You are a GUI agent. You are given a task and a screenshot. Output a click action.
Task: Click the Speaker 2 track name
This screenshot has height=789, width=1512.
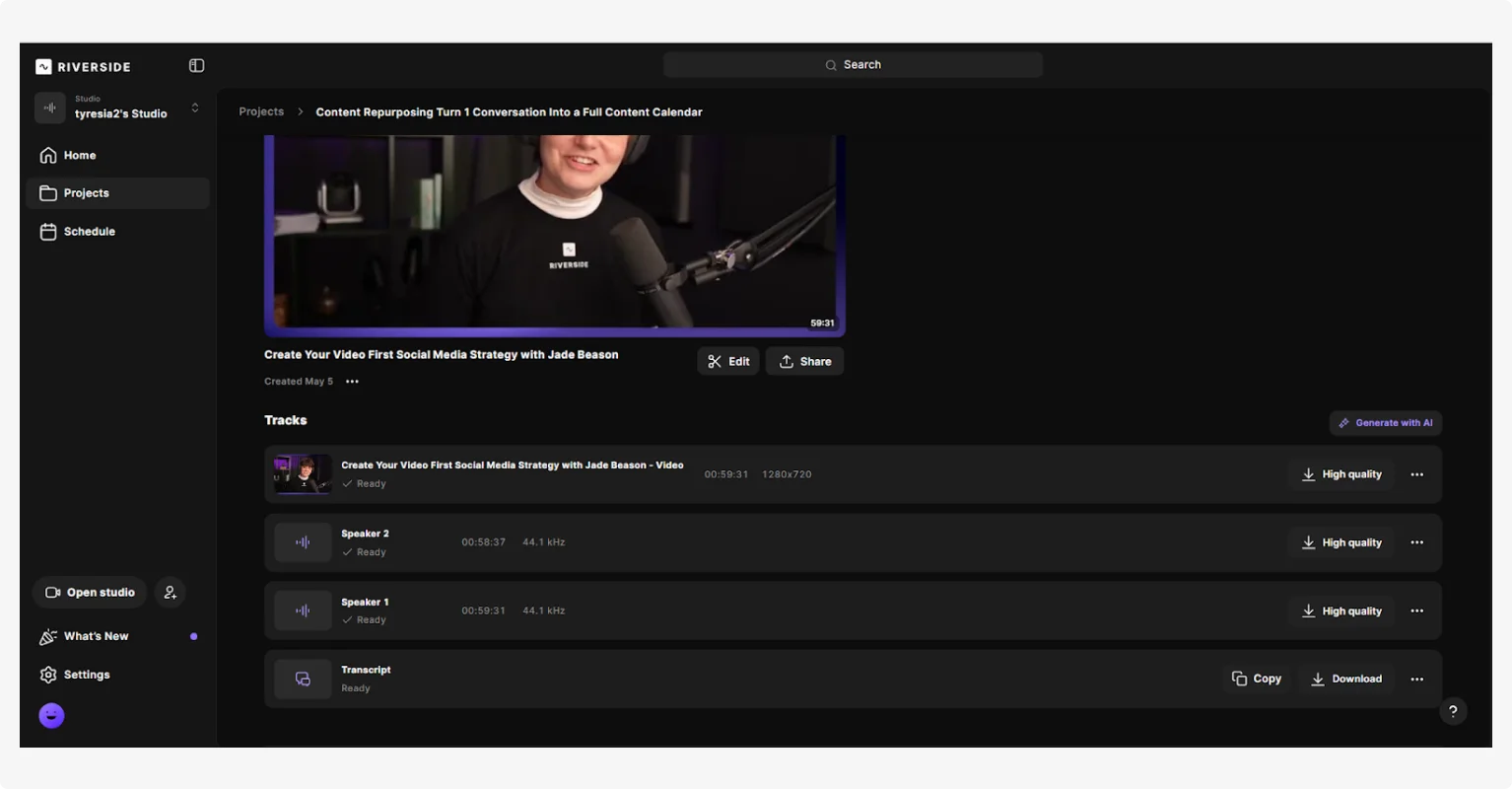pyautogui.click(x=365, y=534)
